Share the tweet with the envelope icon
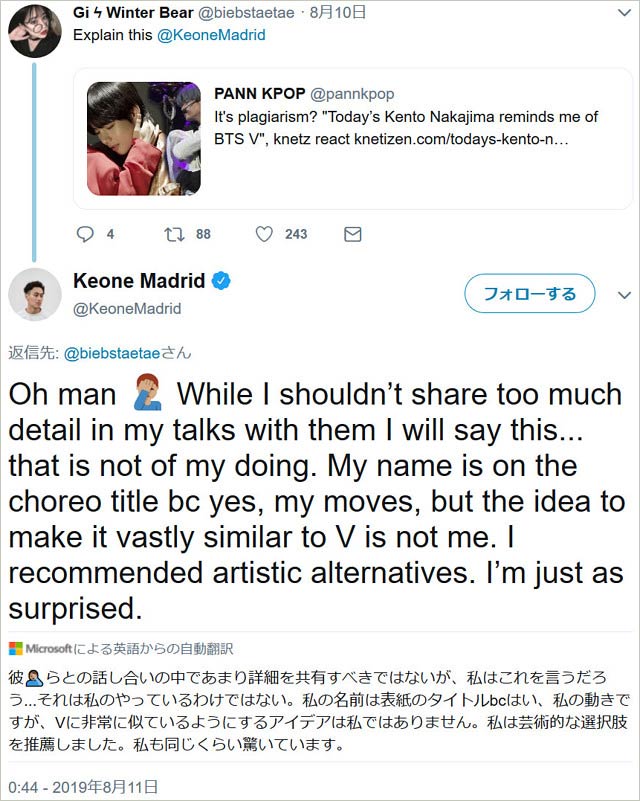640x801 pixels. click(x=350, y=234)
